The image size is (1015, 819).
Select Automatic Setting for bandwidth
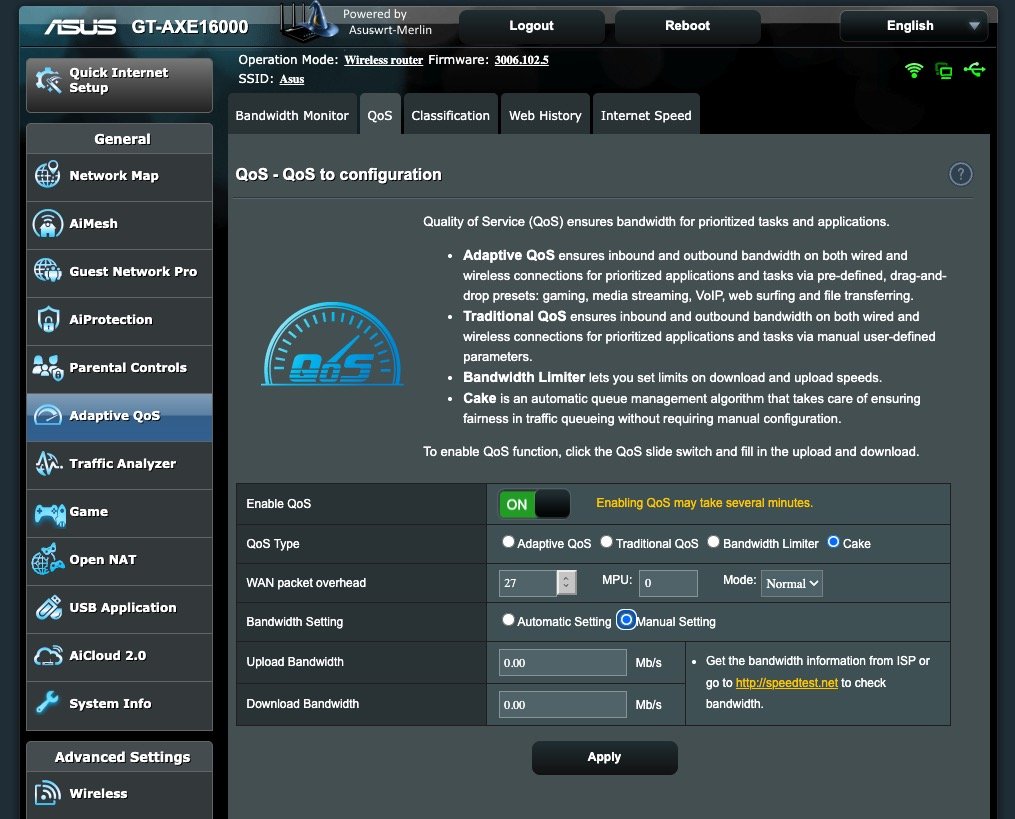[x=508, y=620]
